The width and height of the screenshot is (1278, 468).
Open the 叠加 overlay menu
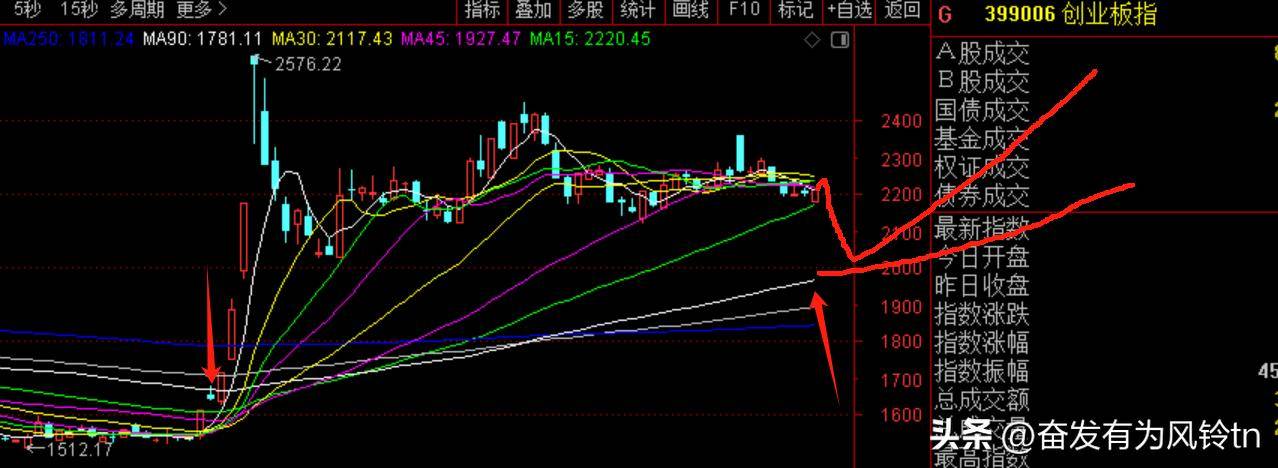pos(534,10)
